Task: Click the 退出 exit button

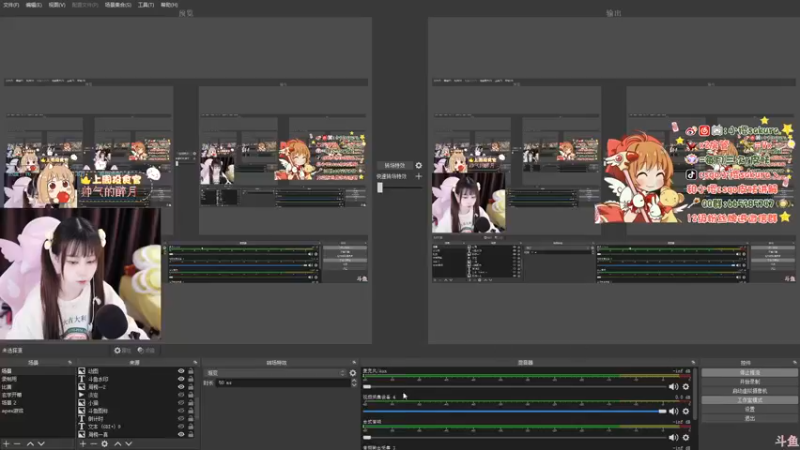Action: (x=749, y=418)
